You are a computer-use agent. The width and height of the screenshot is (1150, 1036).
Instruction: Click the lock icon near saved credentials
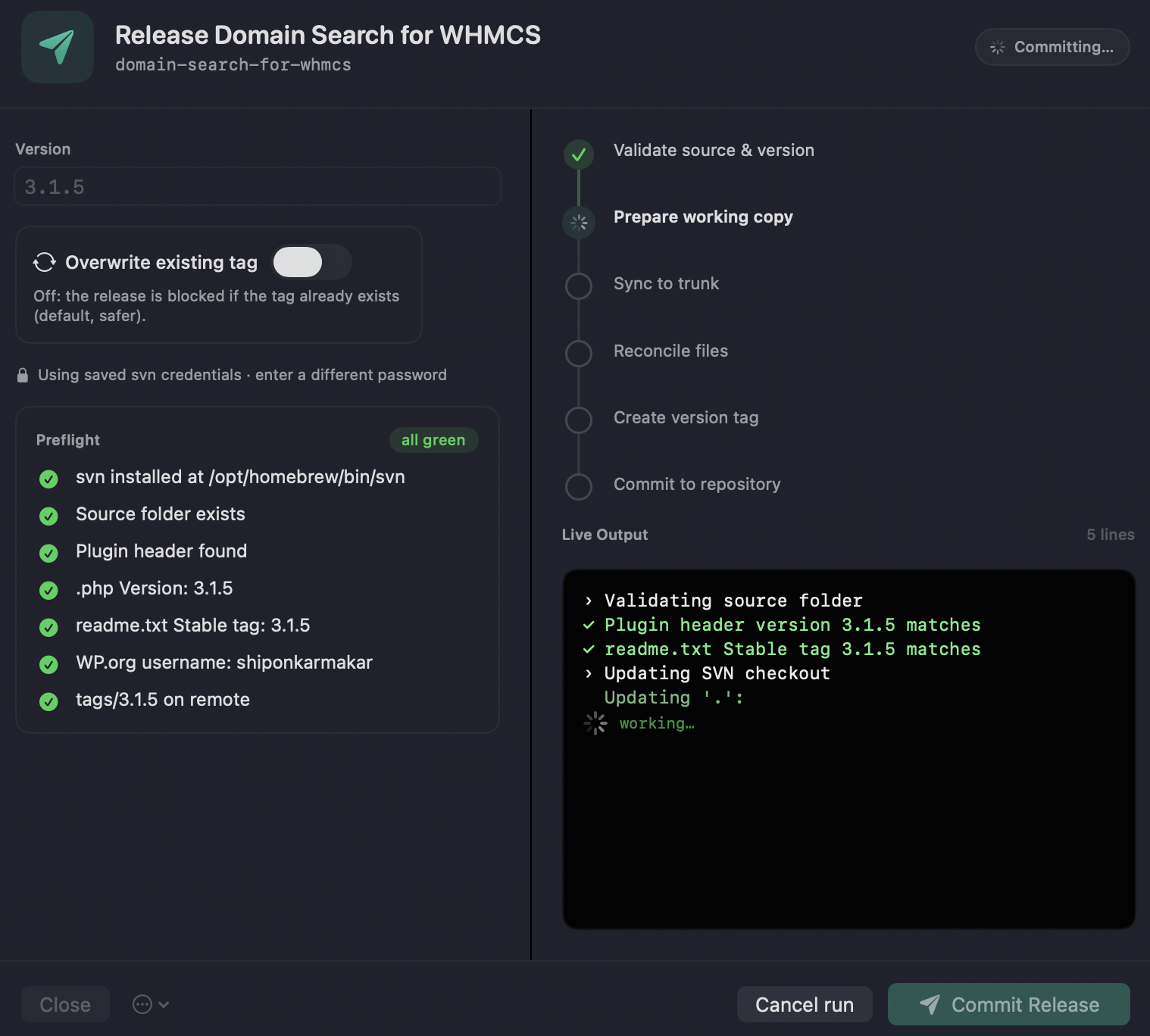click(23, 375)
